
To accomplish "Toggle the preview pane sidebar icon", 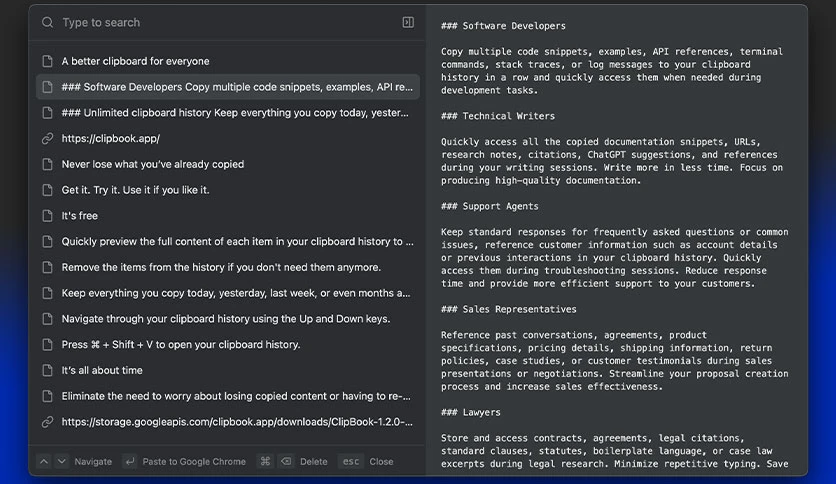I will pos(408,22).
